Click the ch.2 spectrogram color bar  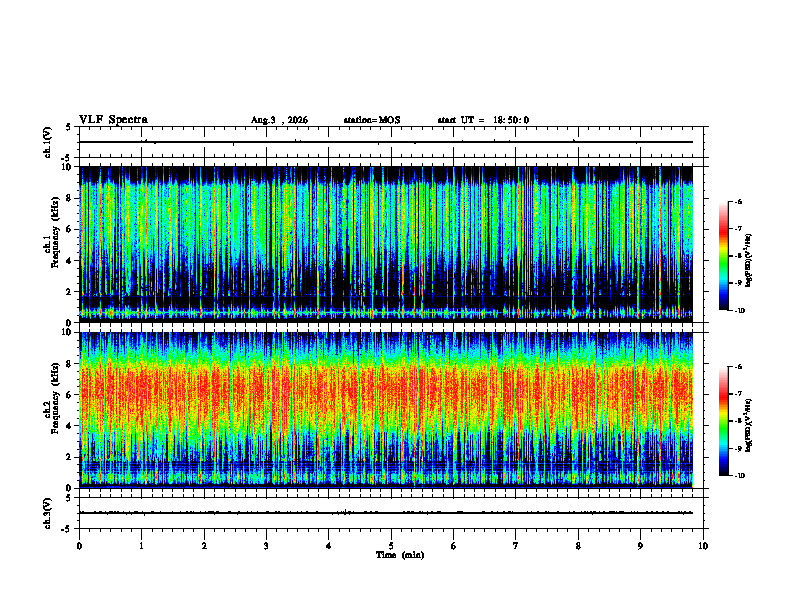point(723,421)
